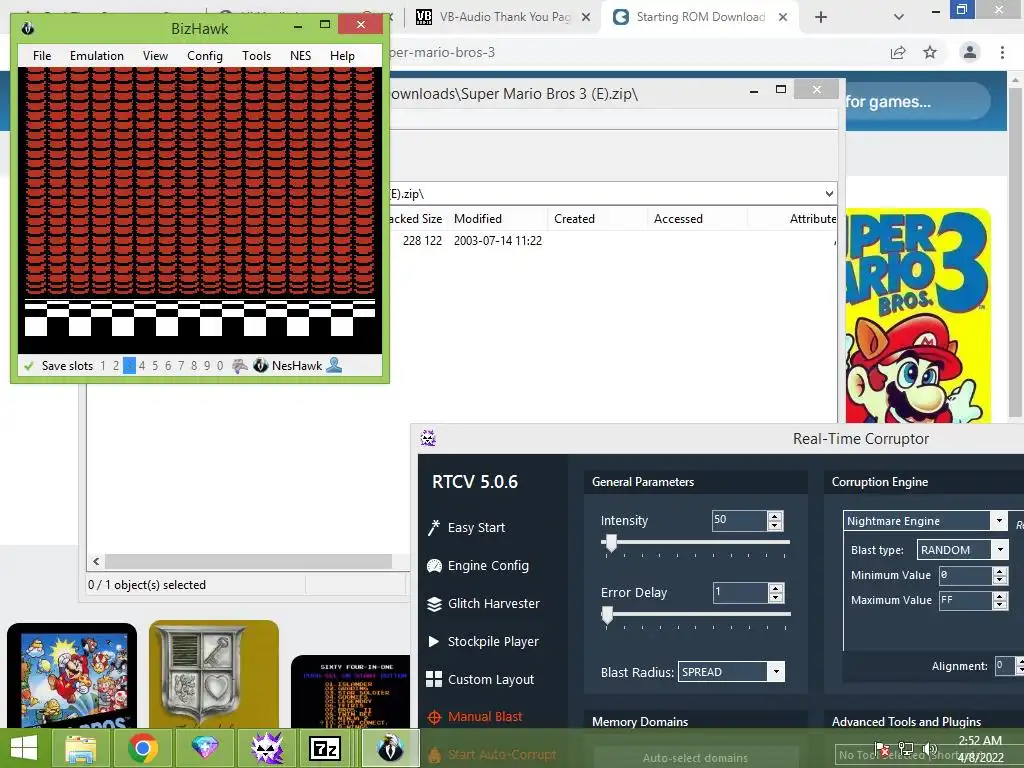The image size is (1024, 768).
Task: Open the diamond gem app on taskbar
Action: pos(204,748)
